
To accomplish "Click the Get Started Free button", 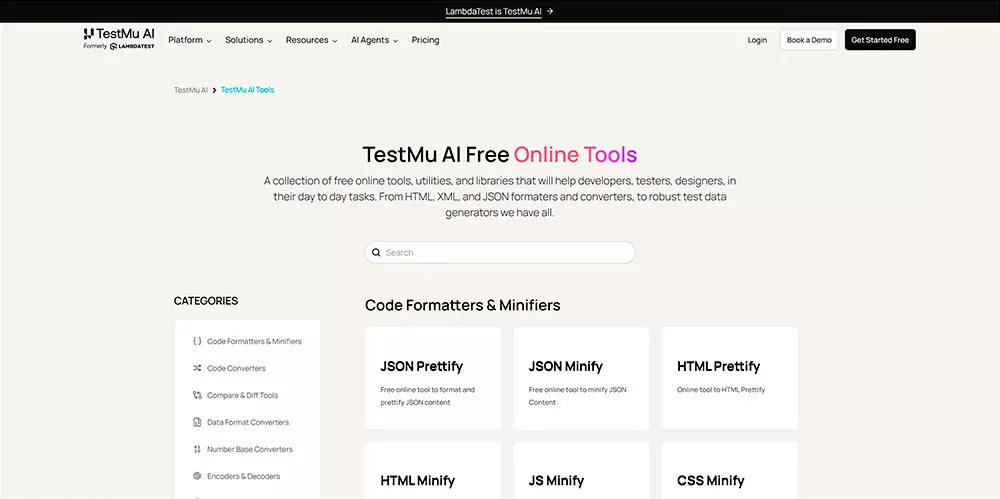I will coord(880,40).
